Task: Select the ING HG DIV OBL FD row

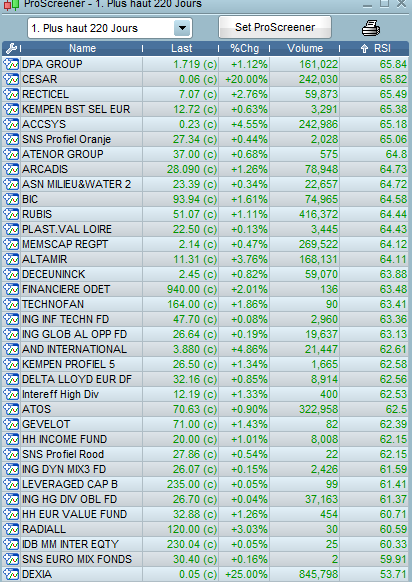Action: pyautogui.click(x=205, y=499)
